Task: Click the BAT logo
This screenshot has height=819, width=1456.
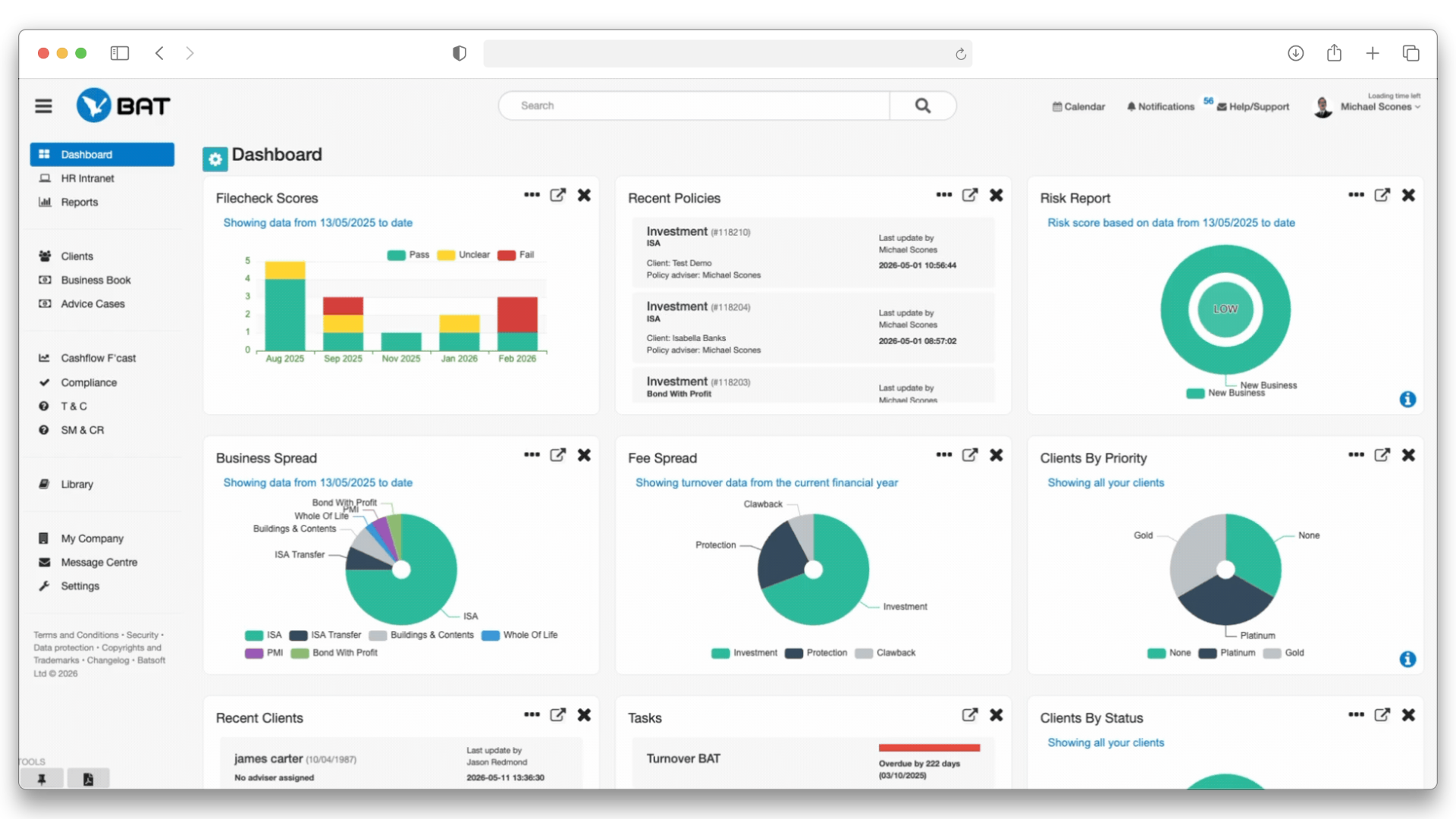Action: point(124,105)
